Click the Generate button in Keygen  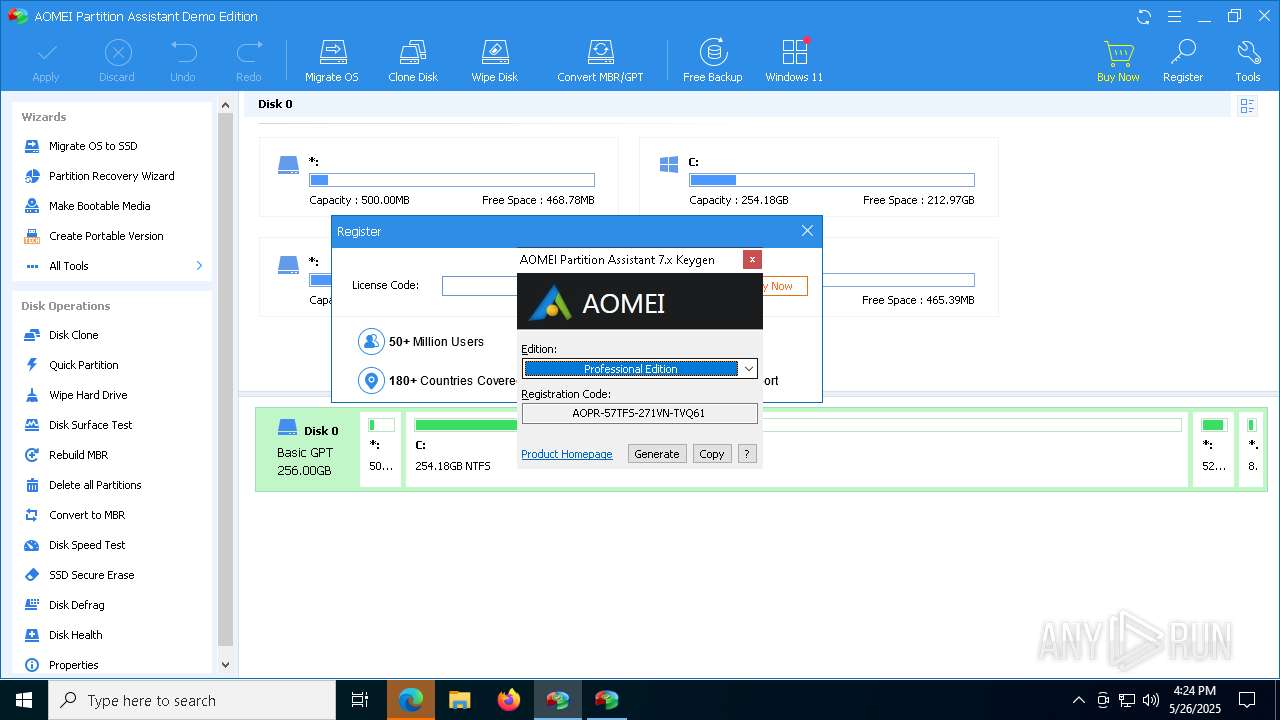tap(657, 454)
